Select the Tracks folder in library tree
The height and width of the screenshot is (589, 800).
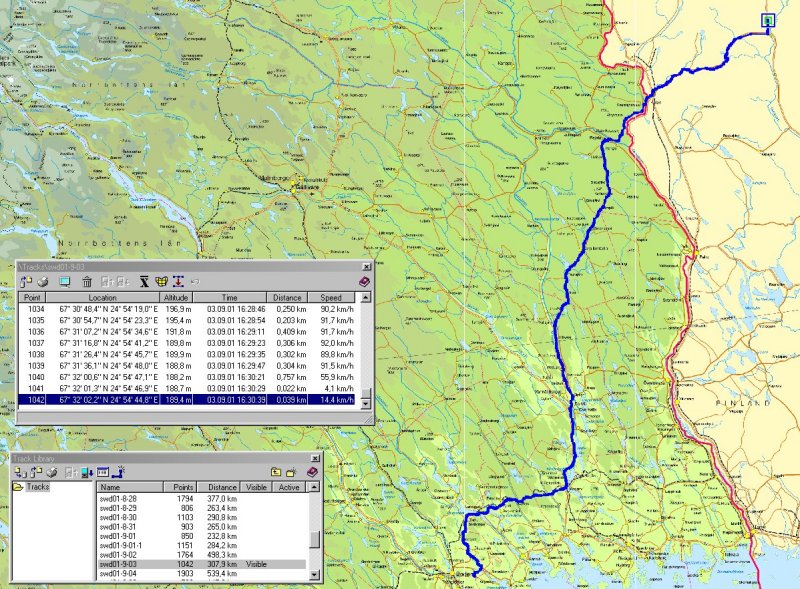[37, 487]
